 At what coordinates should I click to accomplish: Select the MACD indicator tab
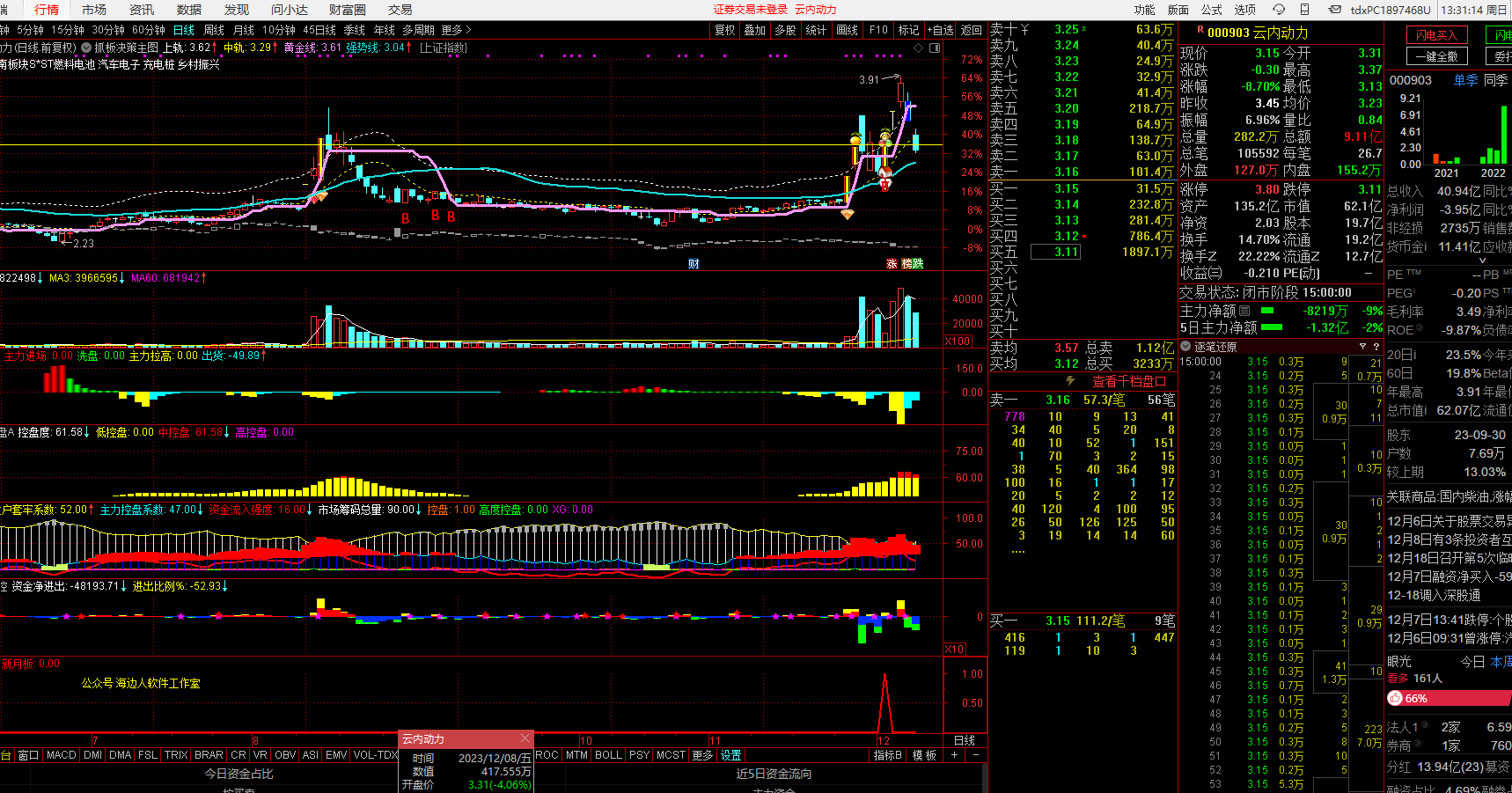click(x=62, y=755)
